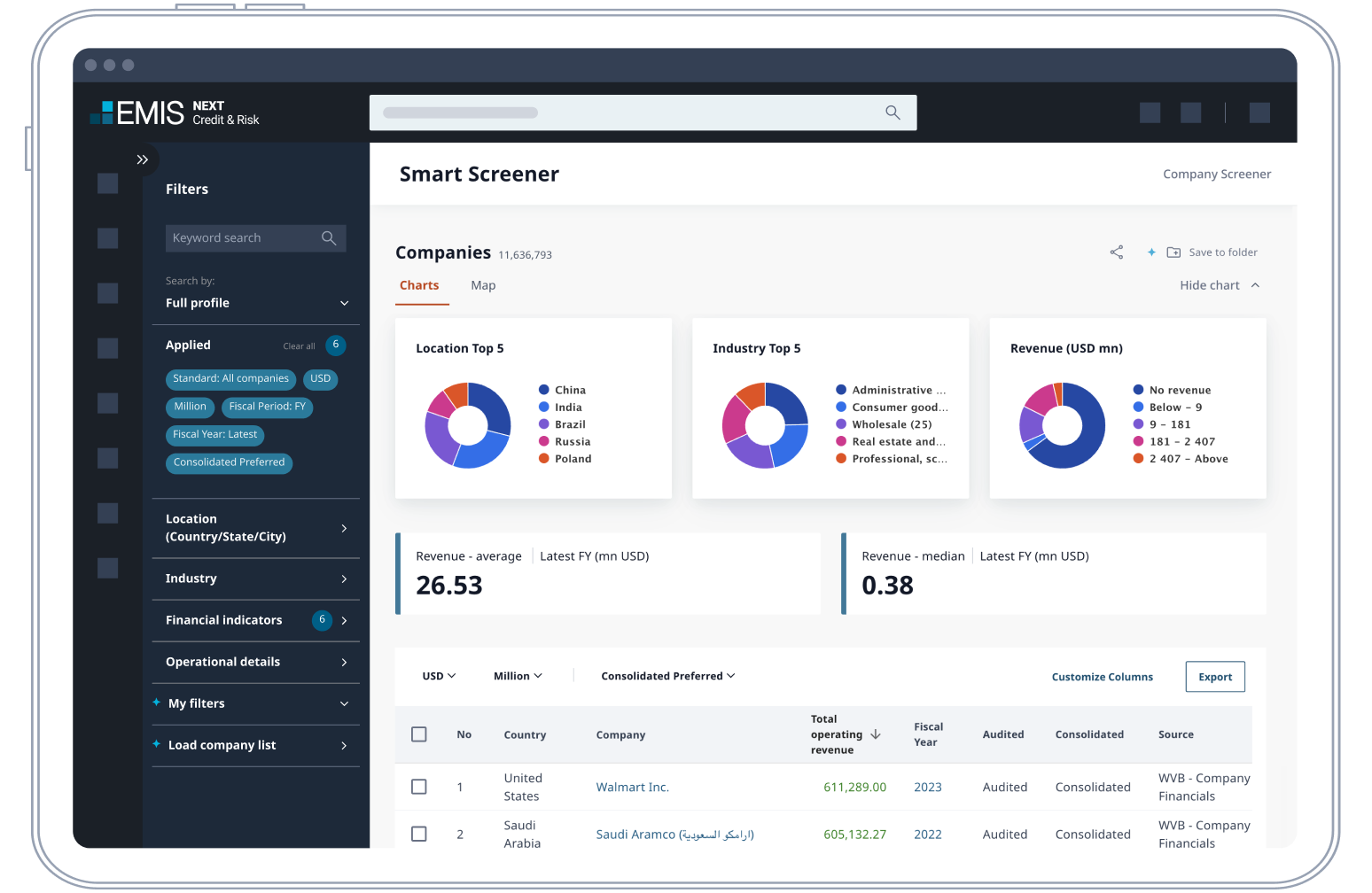
Task: Click the EMIS Next logo
Action: pos(175,113)
